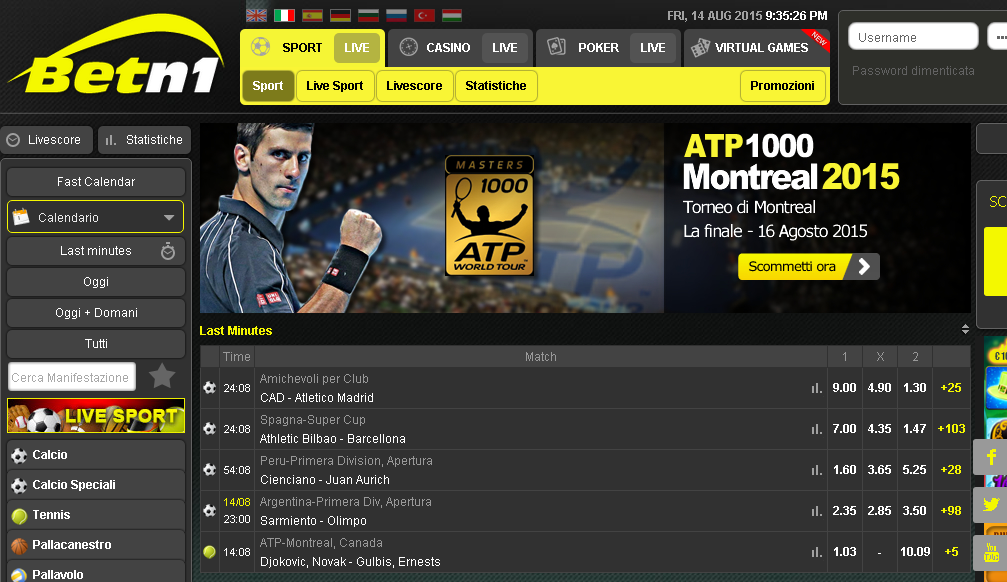Viewport: 1007px width, 582px height.
Task: Pick away odds 5.25 for Juan Aurich
Action: (914, 470)
